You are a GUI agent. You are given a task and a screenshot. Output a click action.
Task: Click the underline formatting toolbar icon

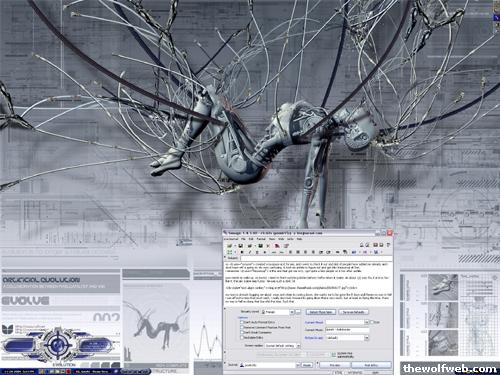[257, 252]
